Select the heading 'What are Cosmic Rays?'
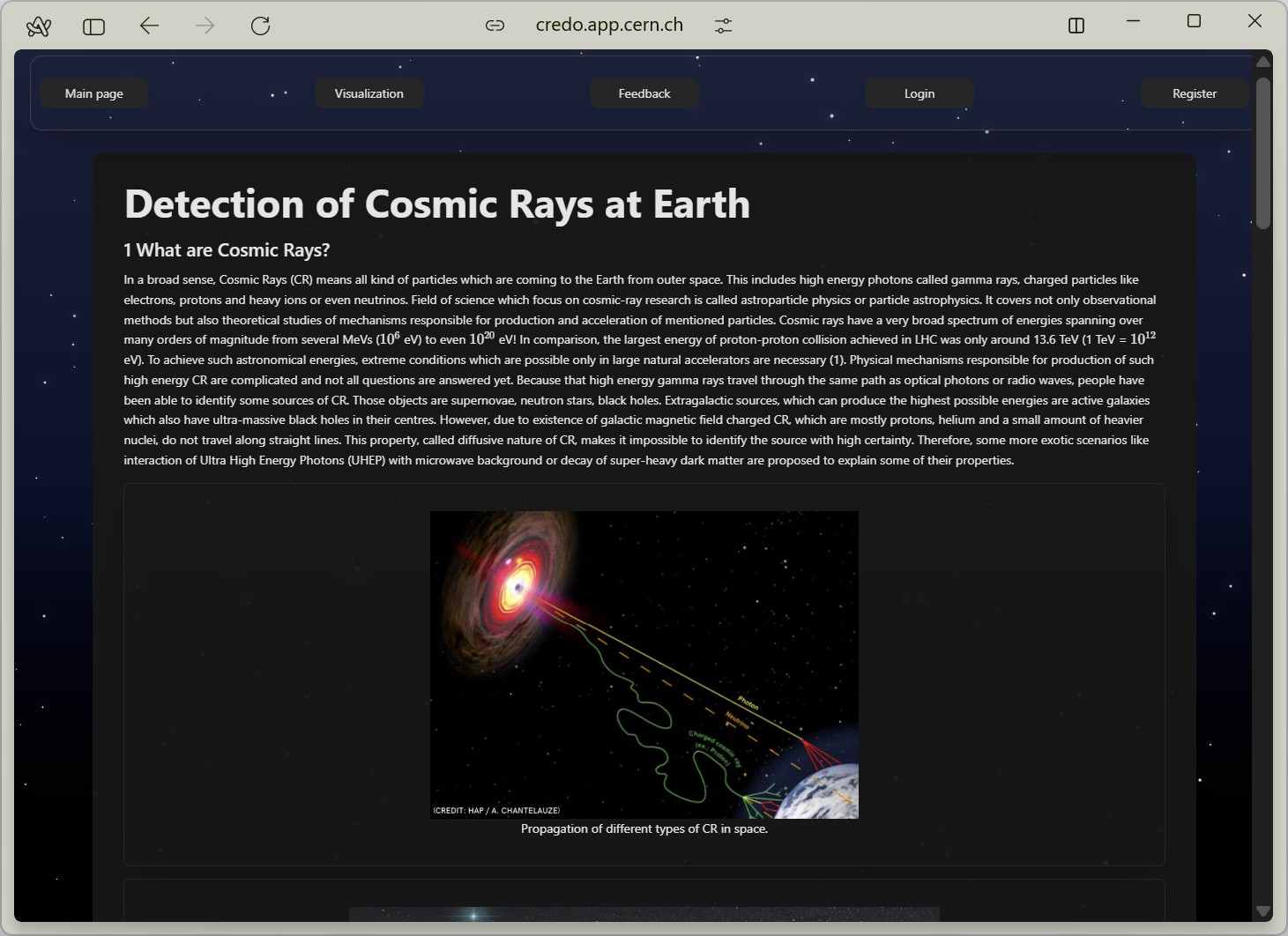1288x936 pixels. (227, 249)
